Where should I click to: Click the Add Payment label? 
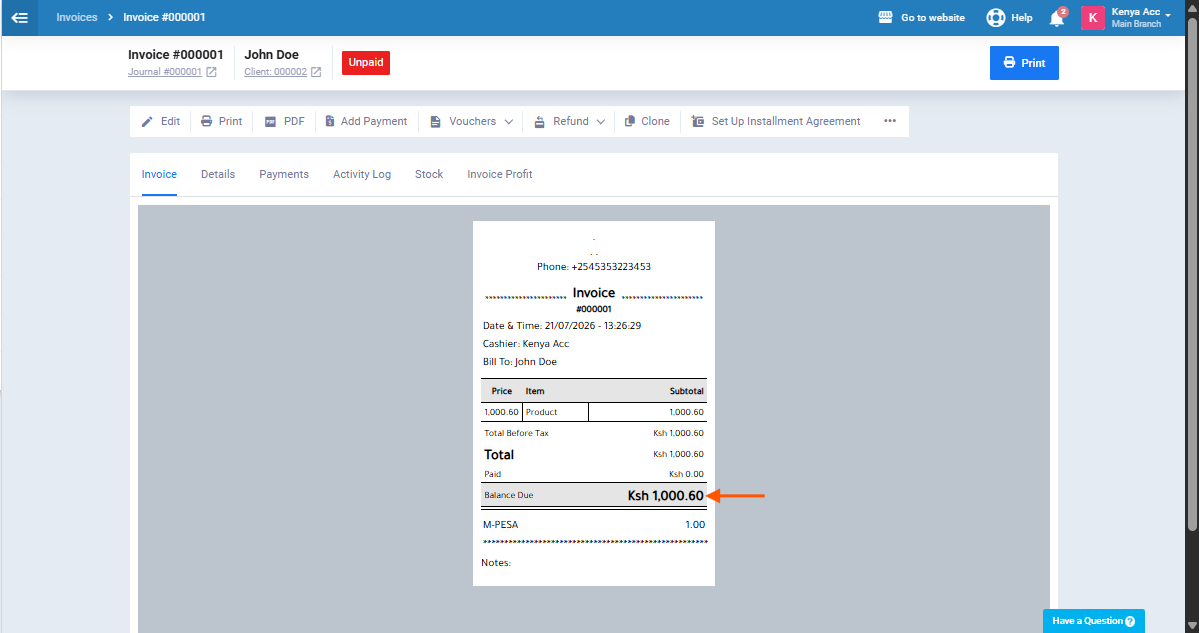tap(374, 122)
